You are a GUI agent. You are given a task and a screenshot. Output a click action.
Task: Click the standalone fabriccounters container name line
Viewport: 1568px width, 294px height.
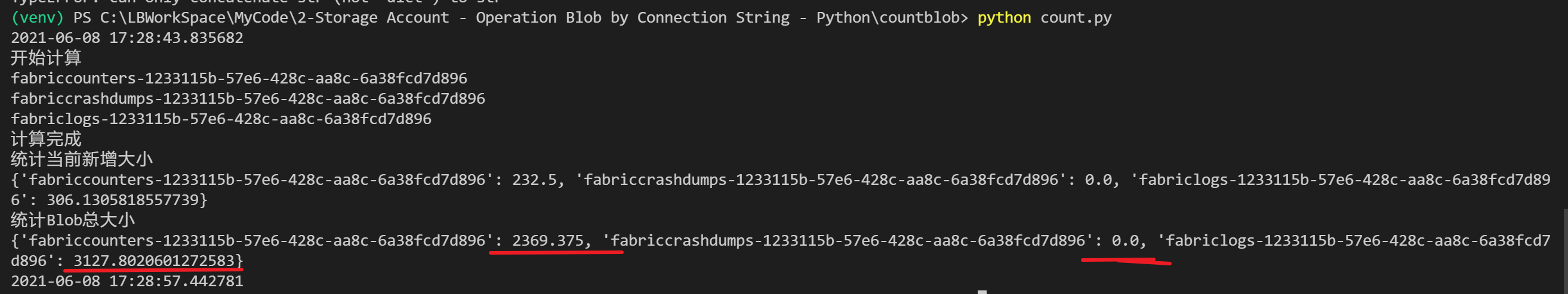coord(239,79)
